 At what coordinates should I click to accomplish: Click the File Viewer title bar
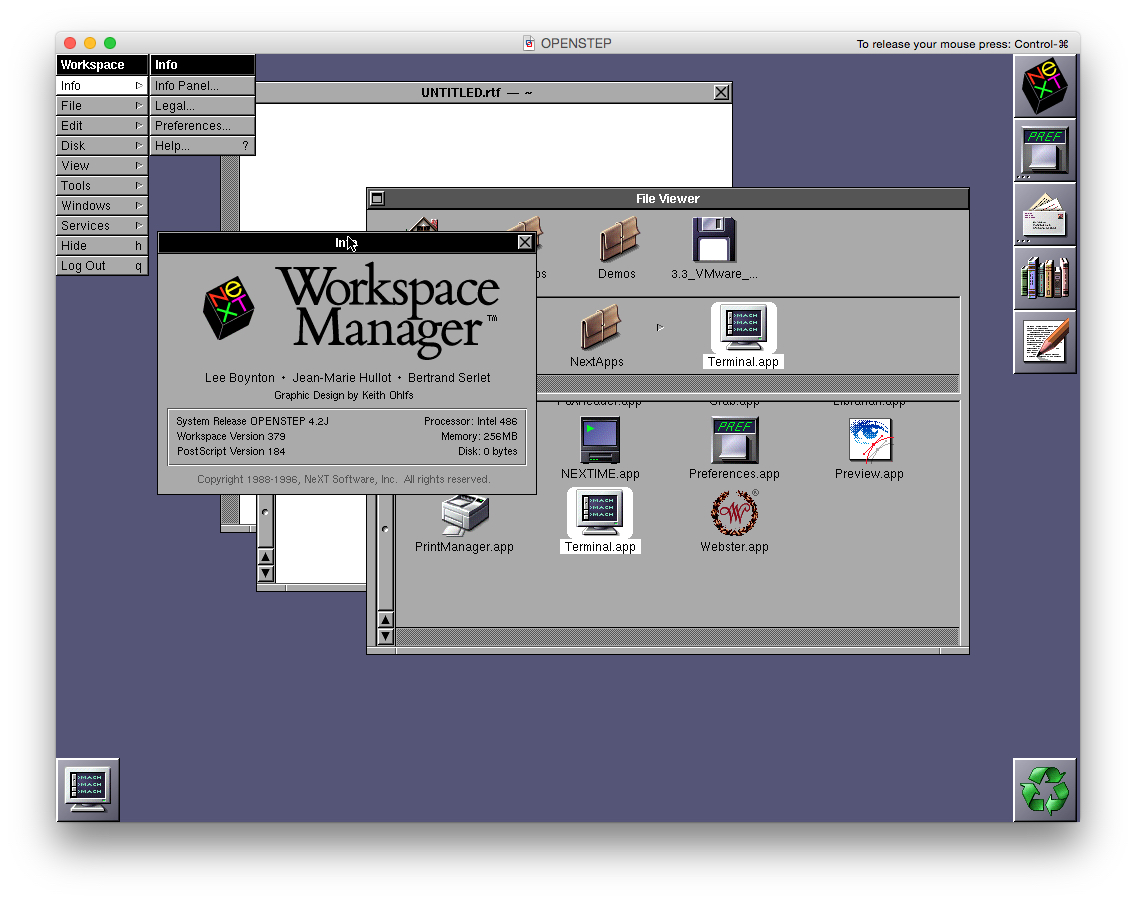point(668,199)
